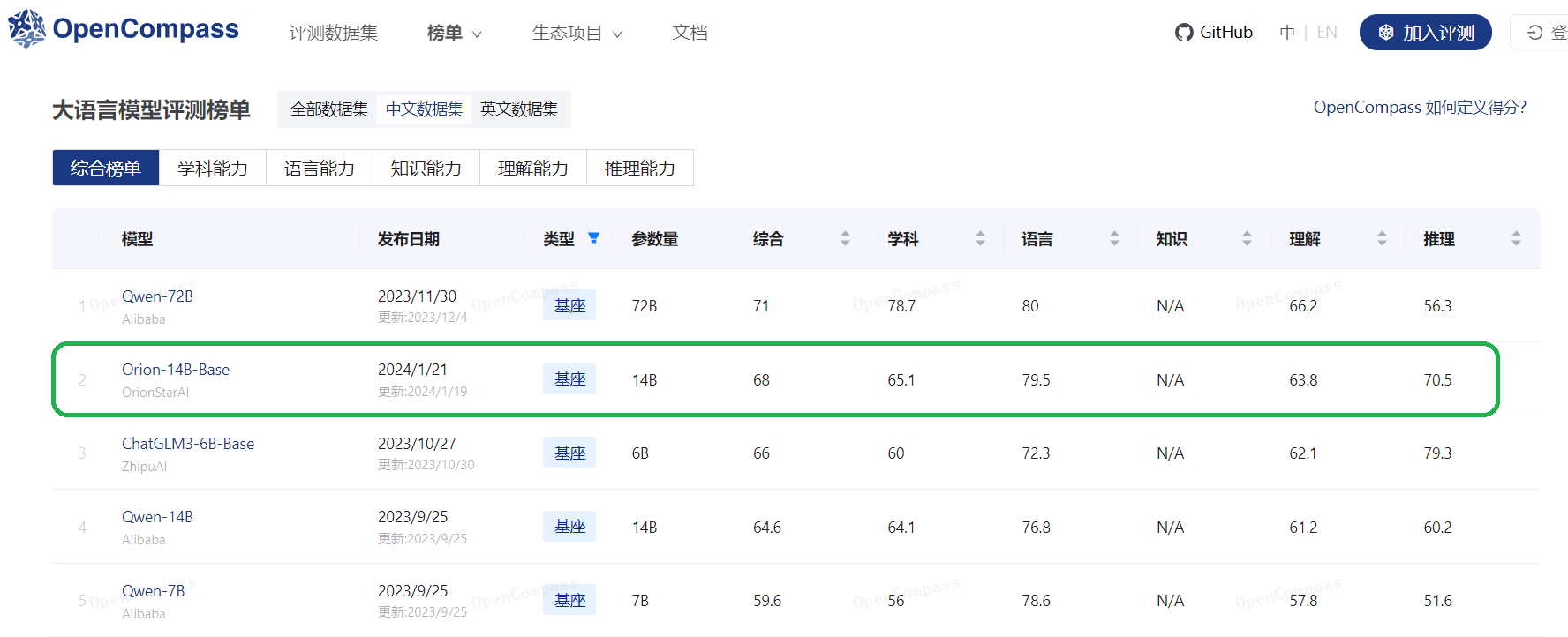1568x637 pixels.
Task: Open the OpenCompass 如何定义得分 link
Action: pyautogui.click(x=1419, y=108)
